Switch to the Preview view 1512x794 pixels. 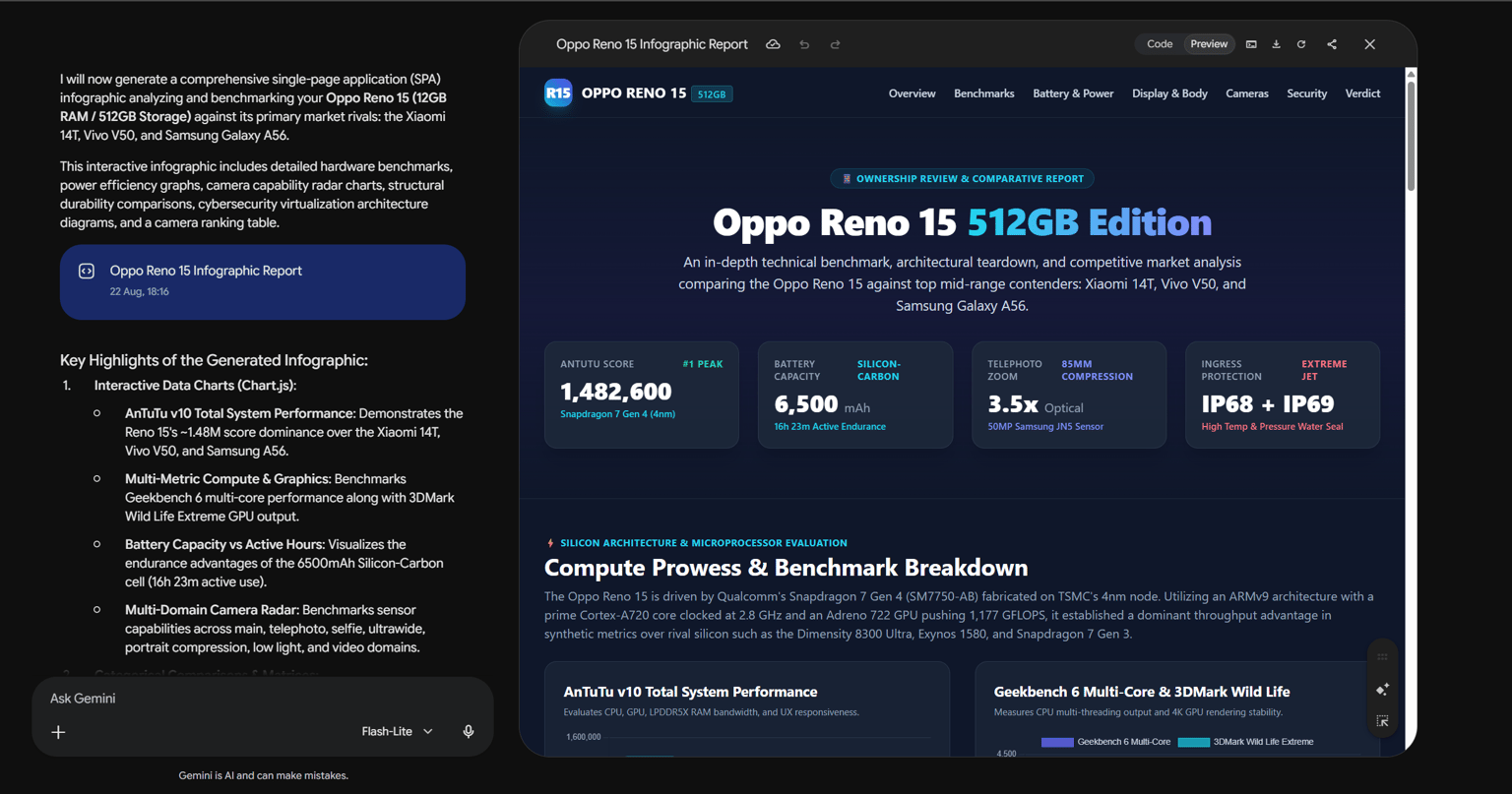pyautogui.click(x=1209, y=44)
